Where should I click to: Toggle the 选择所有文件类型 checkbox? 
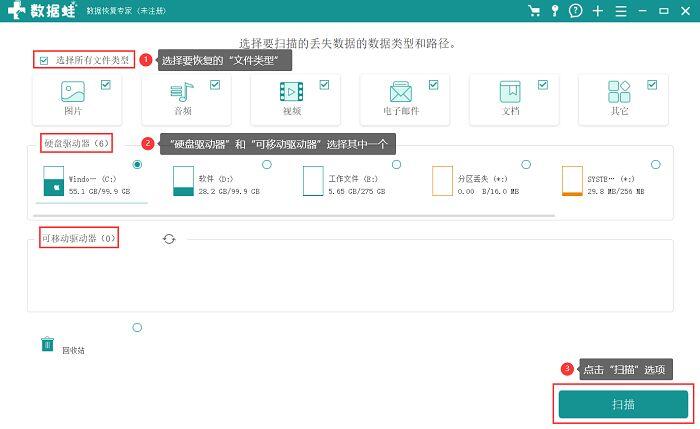coord(44,60)
